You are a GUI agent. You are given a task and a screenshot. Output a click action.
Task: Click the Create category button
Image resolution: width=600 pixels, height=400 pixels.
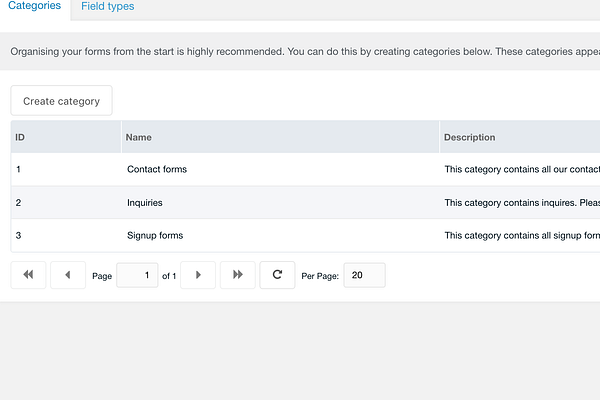(x=62, y=101)
